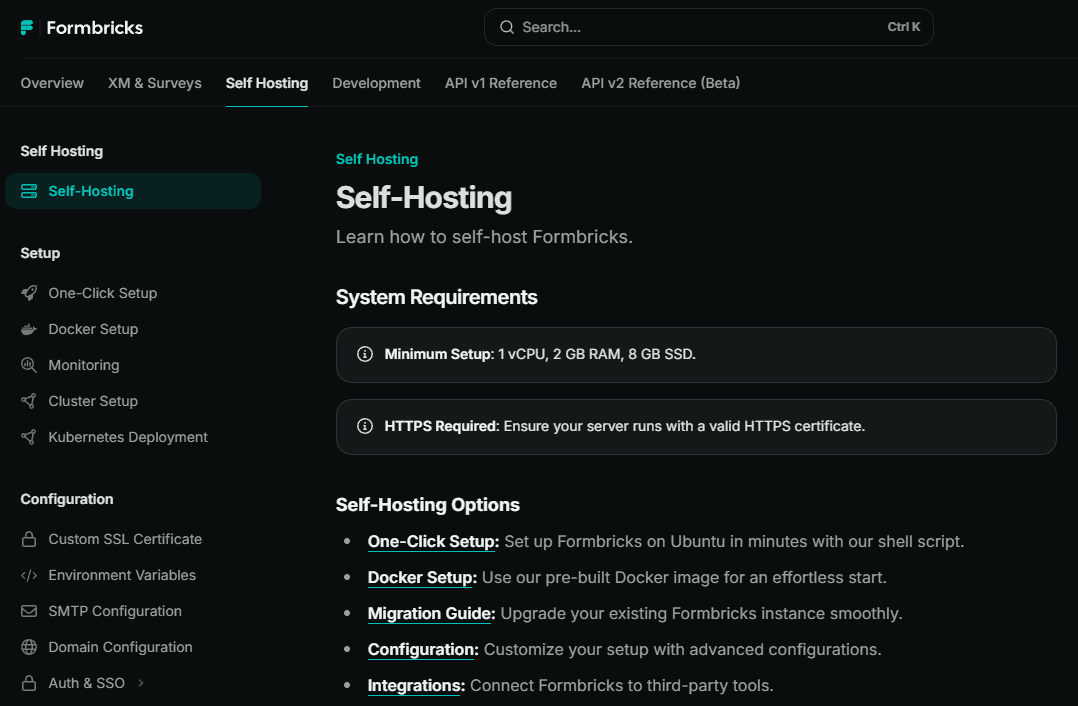Click the envelope icon for SMTP Configuration
The width and height of the screenshot is (1078, 706).
tap(29, 611)
